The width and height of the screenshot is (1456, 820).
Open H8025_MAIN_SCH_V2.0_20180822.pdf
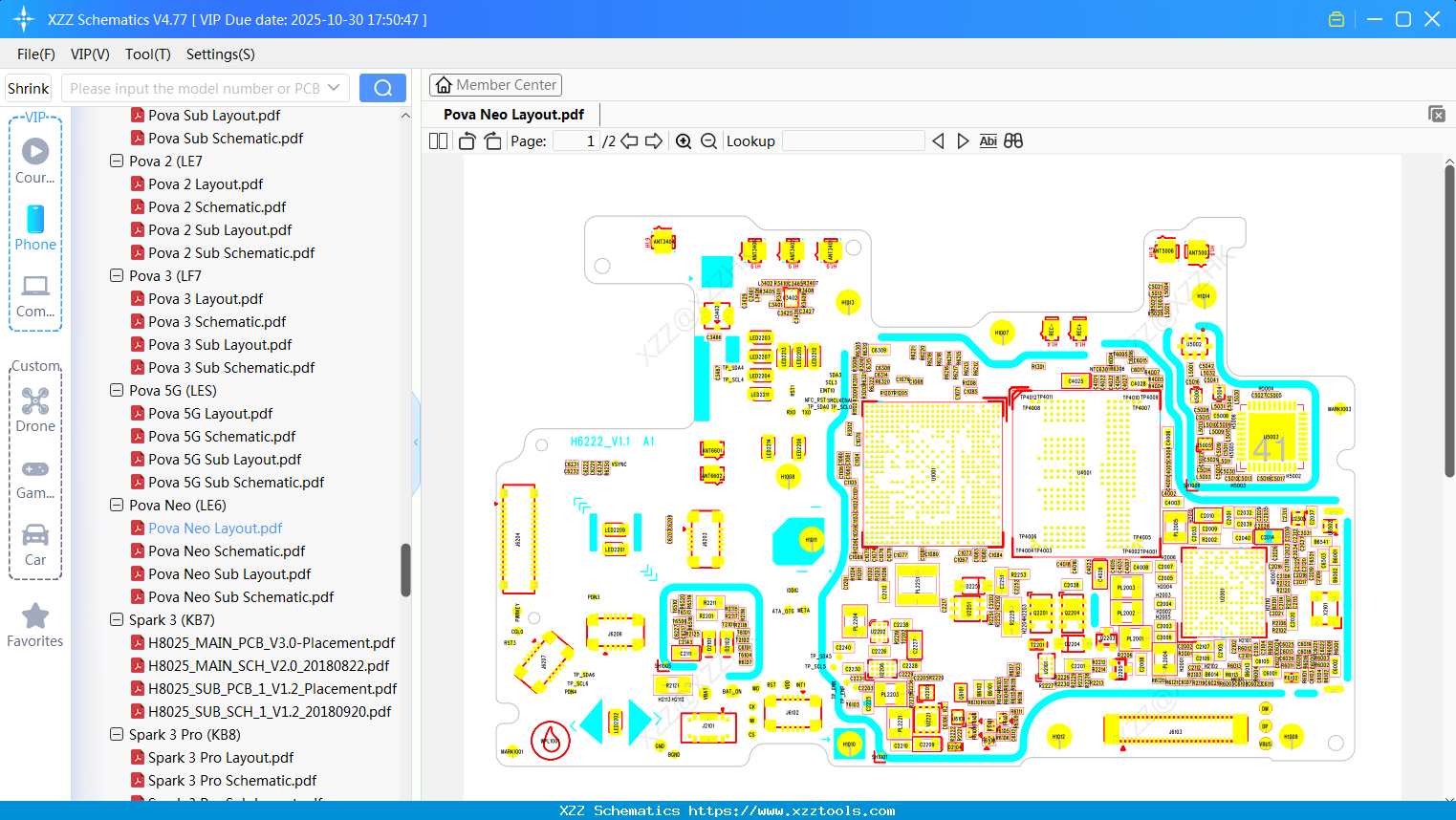tap(269, 666)
